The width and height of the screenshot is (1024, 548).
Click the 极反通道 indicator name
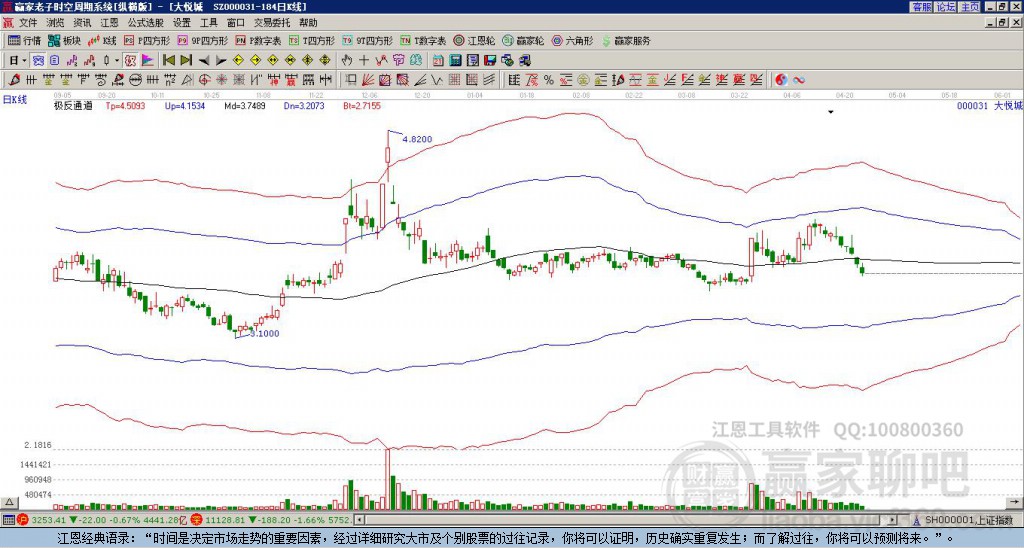click(73, 105)
